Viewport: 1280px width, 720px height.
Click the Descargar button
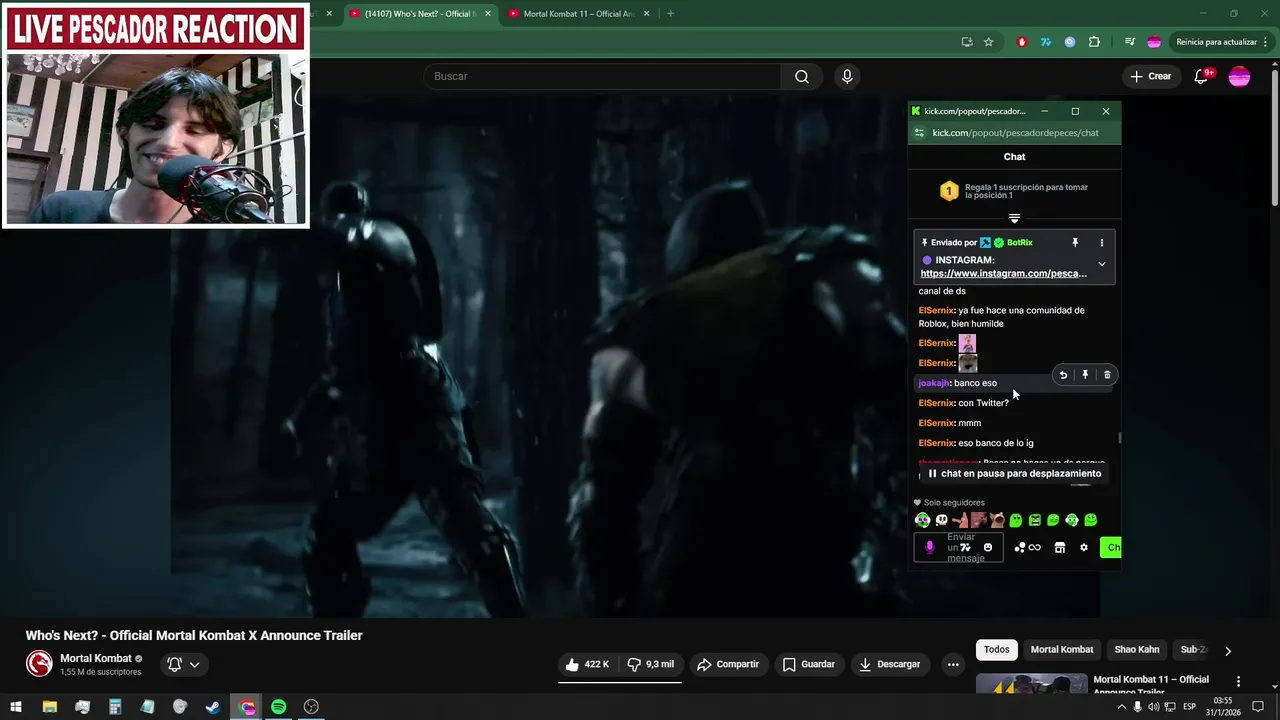pyautogui.click(x=889, y=664)
